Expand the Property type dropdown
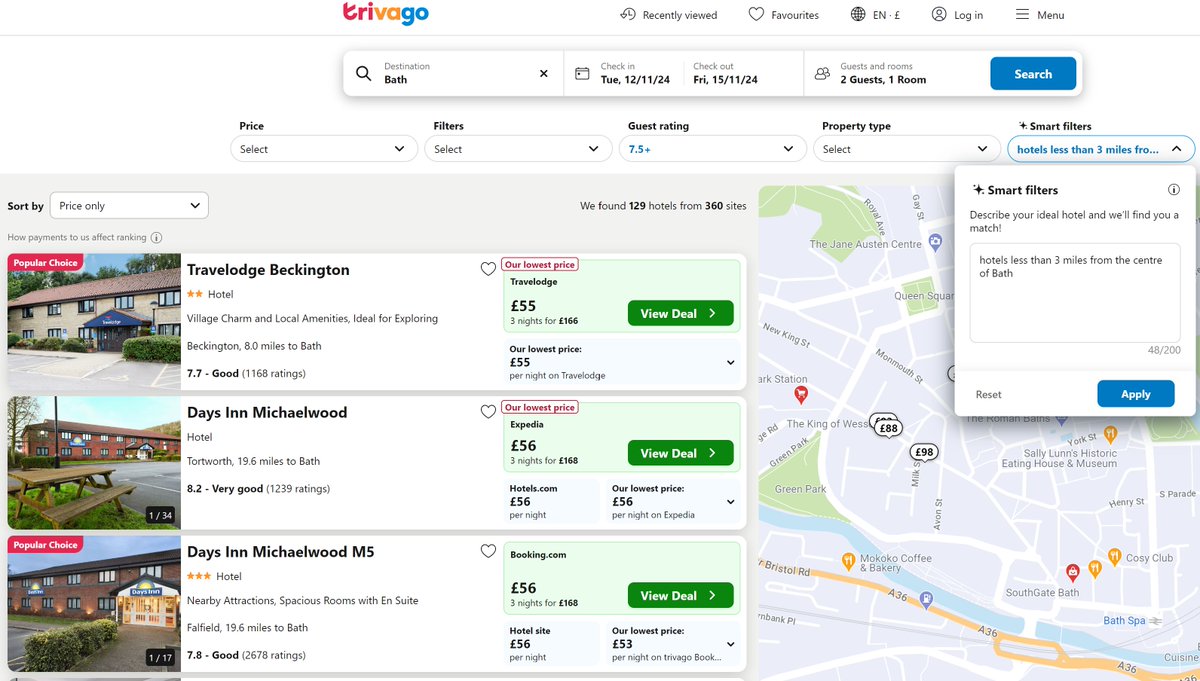 906,149
